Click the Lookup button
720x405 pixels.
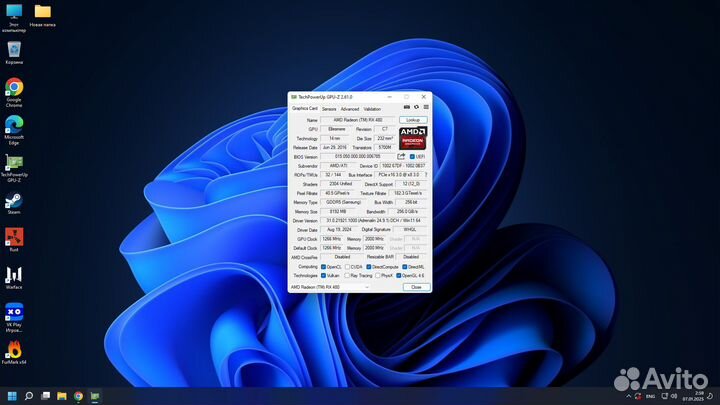point(413,120)
